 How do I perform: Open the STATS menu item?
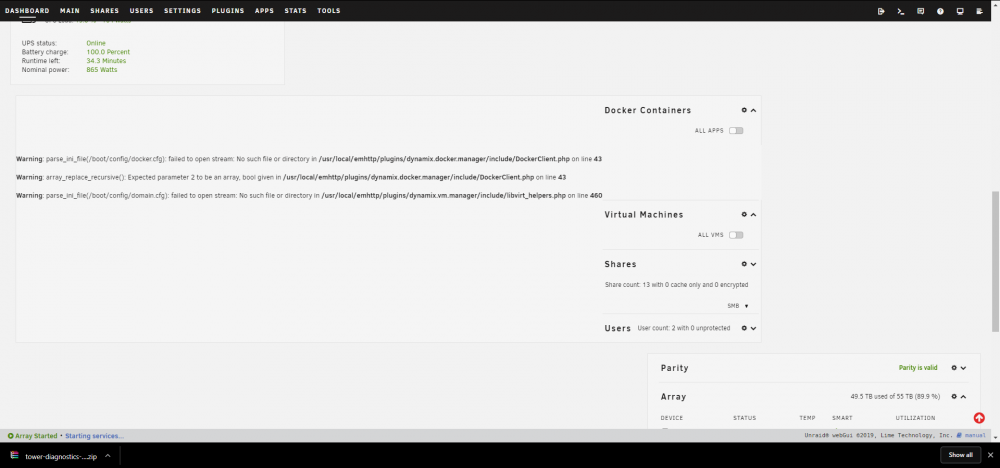pos(295,11)
